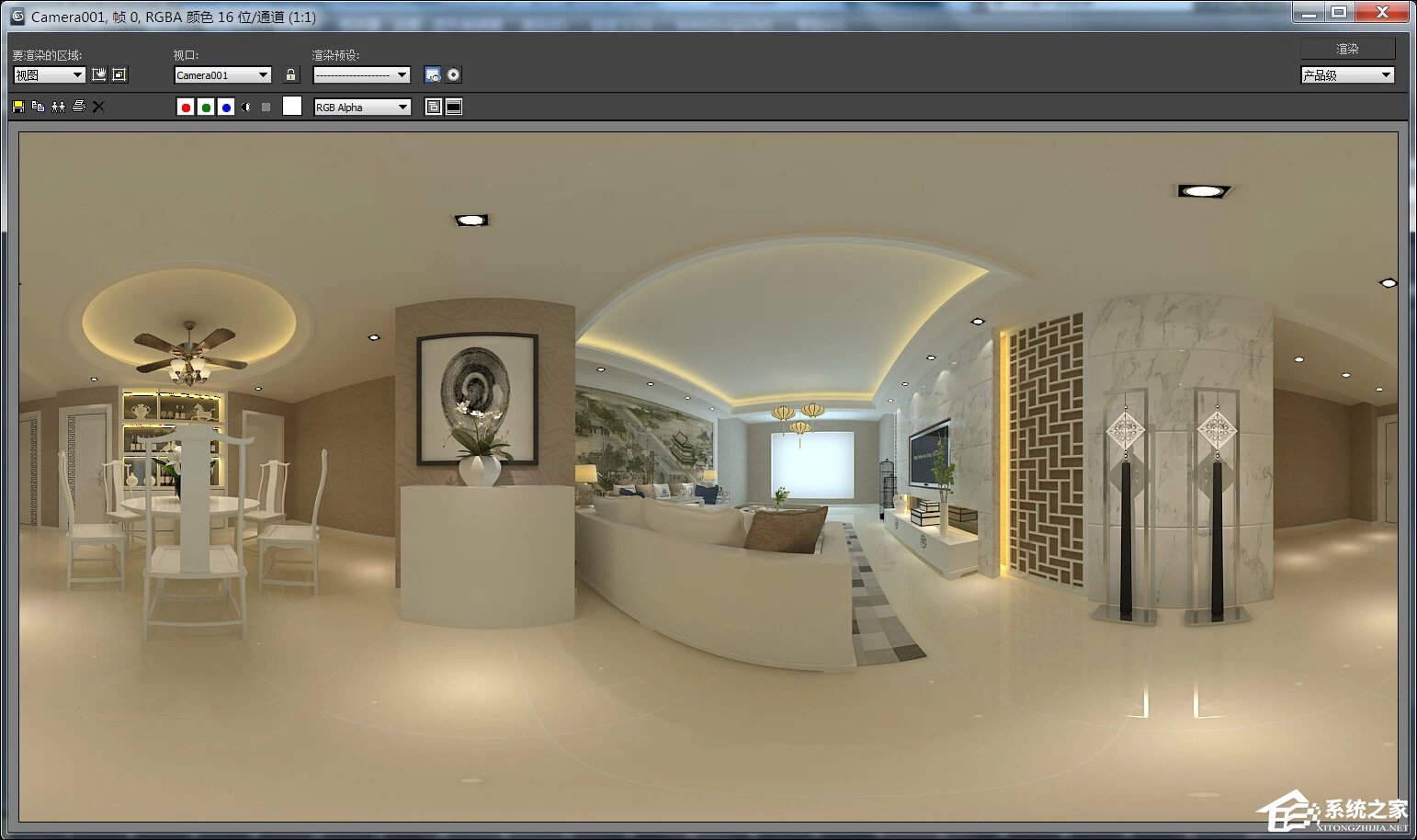The width and height of the screenshot is (1417, 840).
Task: Open the Camera001 viewport dropdown
Action: point(222,74)
